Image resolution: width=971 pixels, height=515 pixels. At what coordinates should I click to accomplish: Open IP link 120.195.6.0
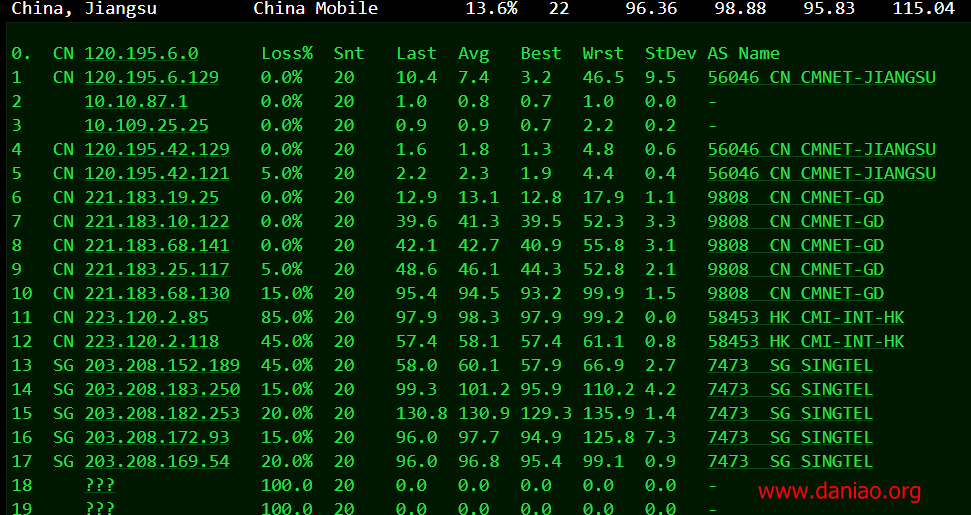[x=141, y=53]
